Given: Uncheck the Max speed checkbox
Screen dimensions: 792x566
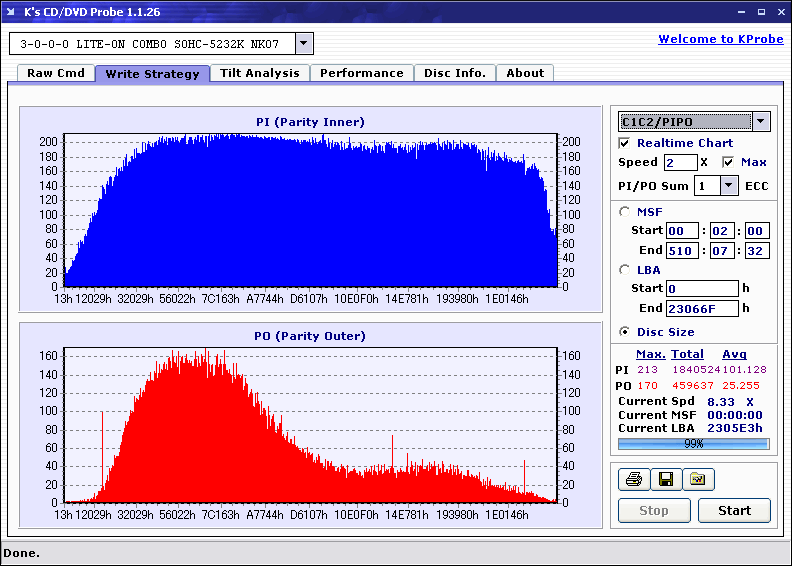Looking at the screenshot, I should [x=728, y=162].
